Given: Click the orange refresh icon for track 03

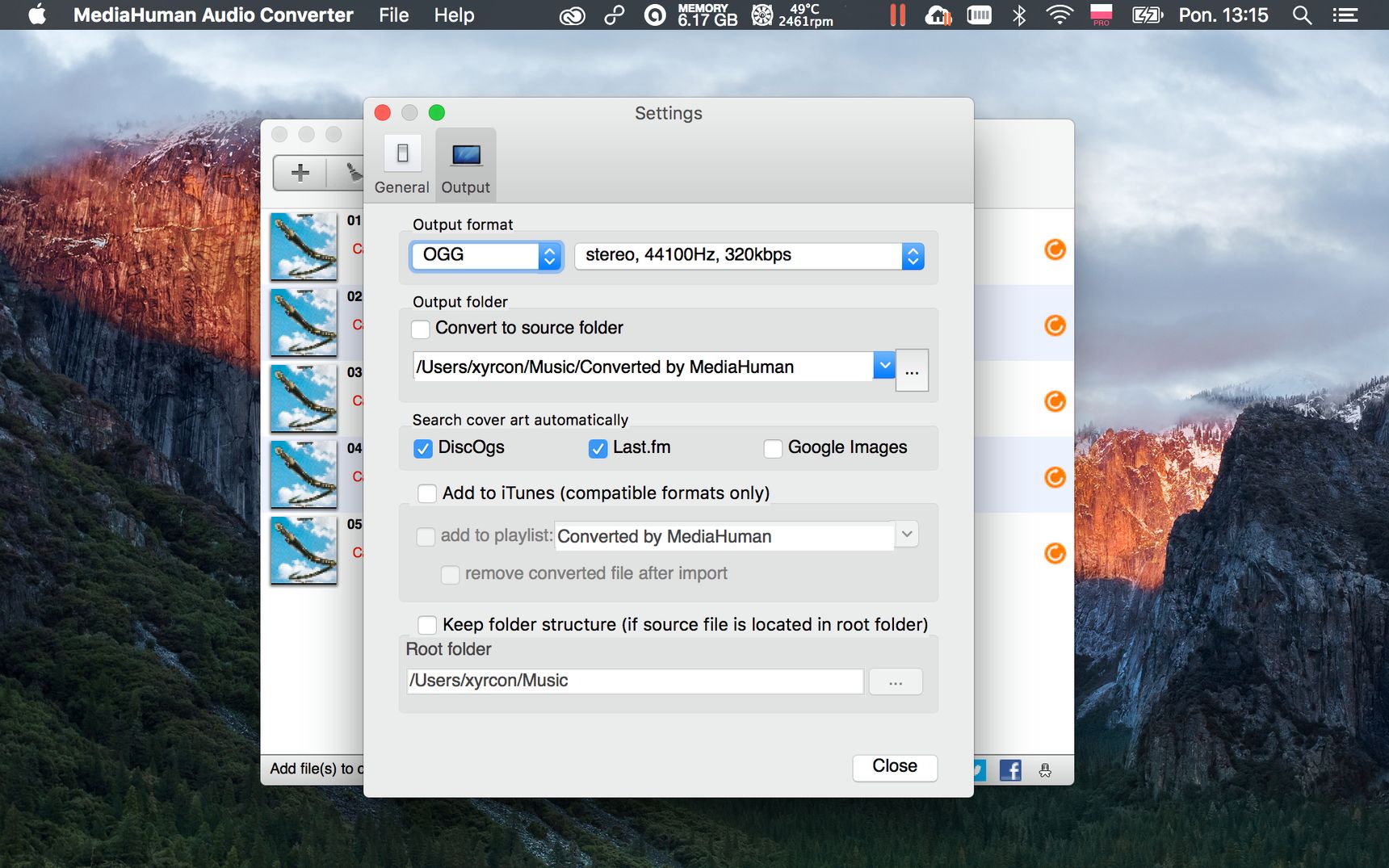Looking at the screenshot, I should point(1055,401).
